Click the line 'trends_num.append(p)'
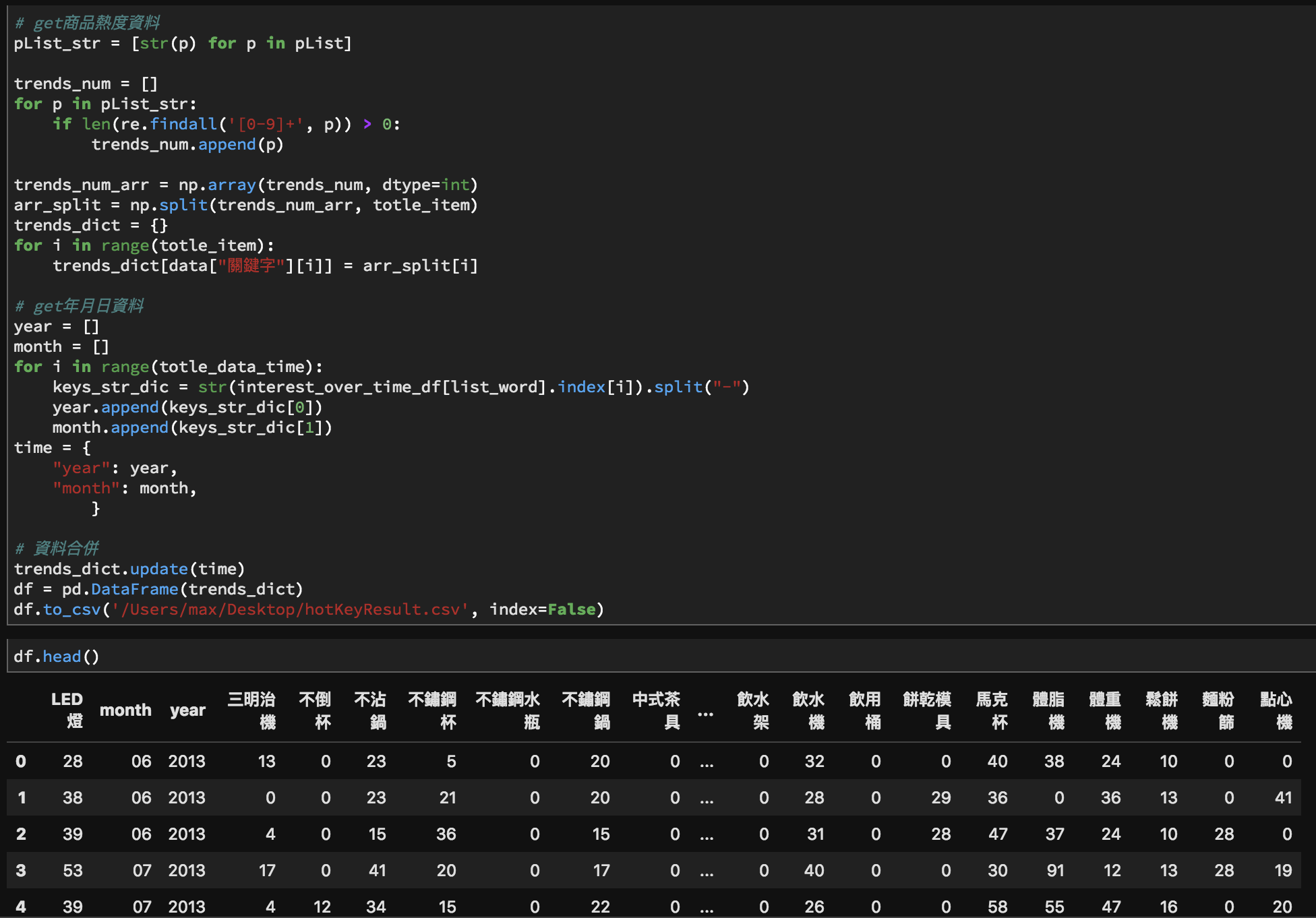Image resolution: width=1316 pixels, height=918 pixels. [x=187, y=144]
